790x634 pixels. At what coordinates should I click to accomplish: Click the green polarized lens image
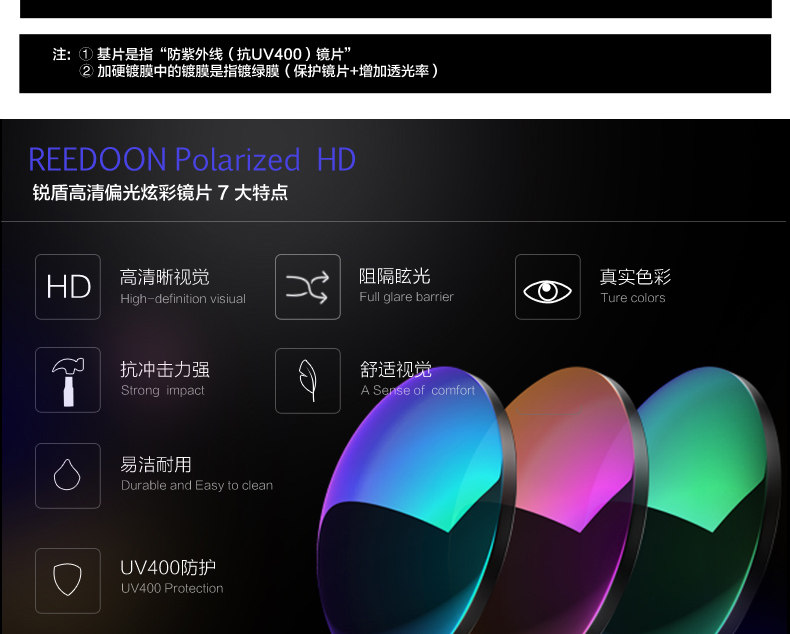(710, 499)
